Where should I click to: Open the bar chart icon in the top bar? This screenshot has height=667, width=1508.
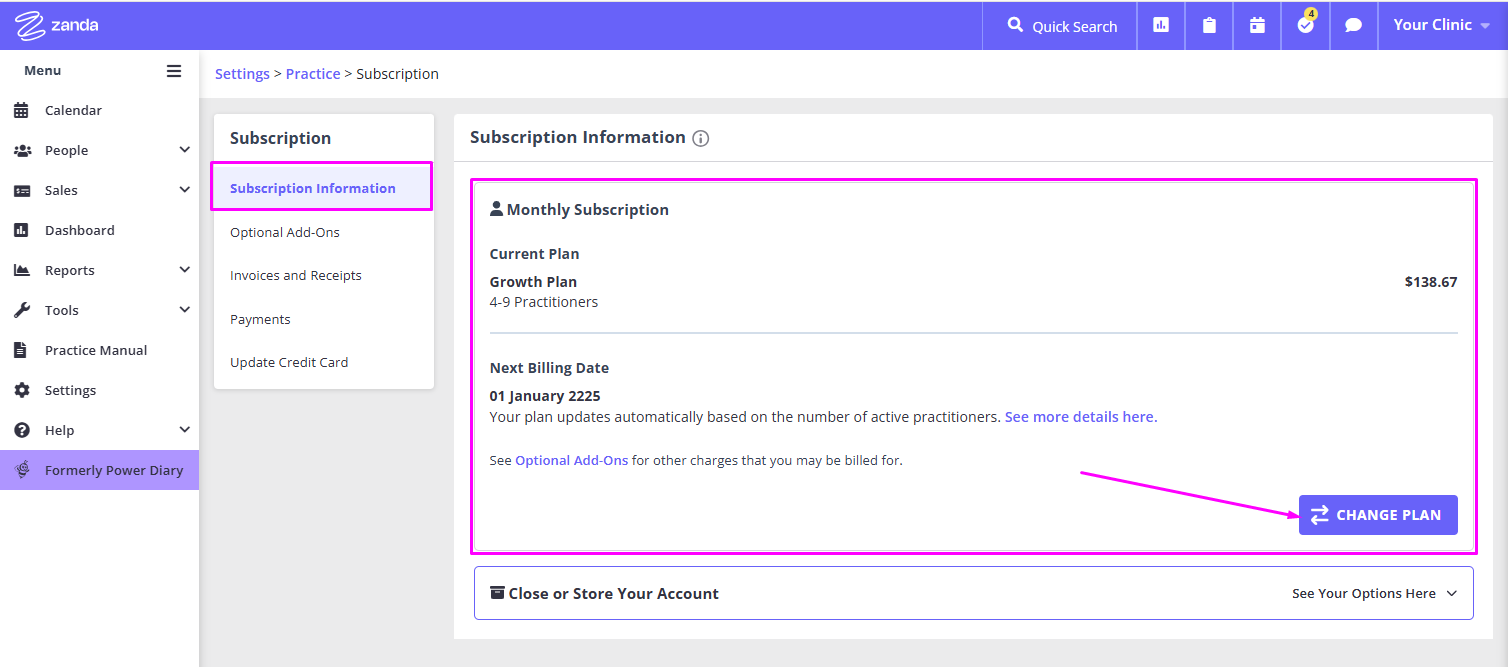pyautogui.click(x=1160, y=25)
